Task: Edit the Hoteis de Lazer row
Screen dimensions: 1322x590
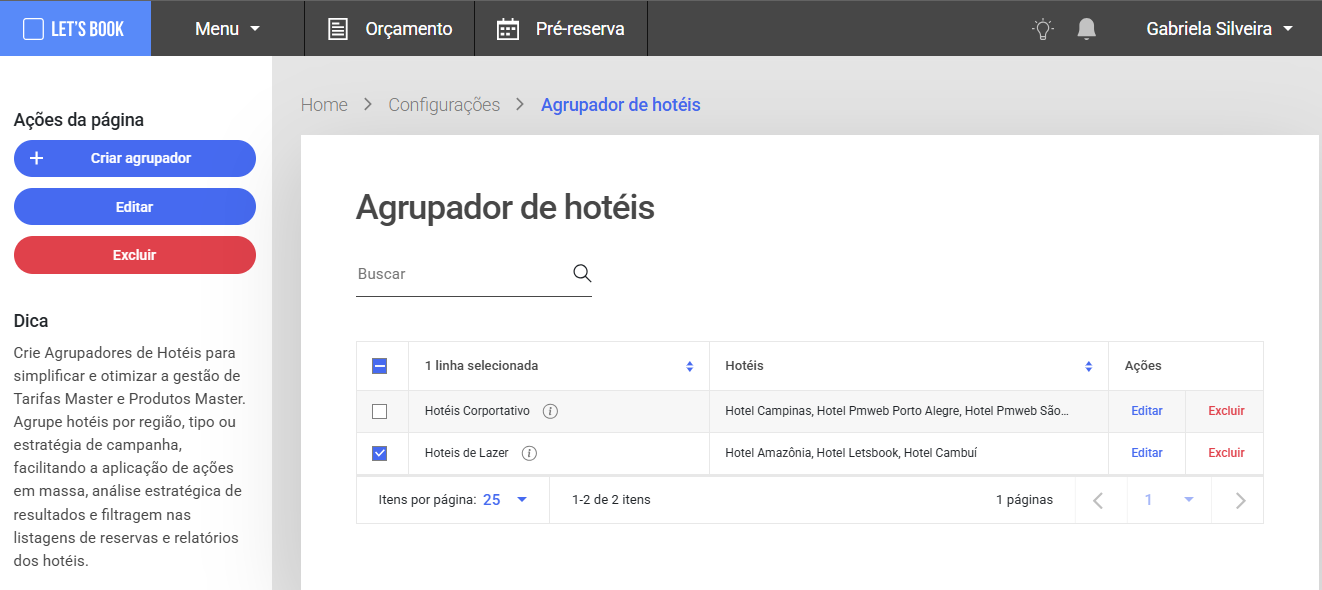Action: [x=1147, y=453]
